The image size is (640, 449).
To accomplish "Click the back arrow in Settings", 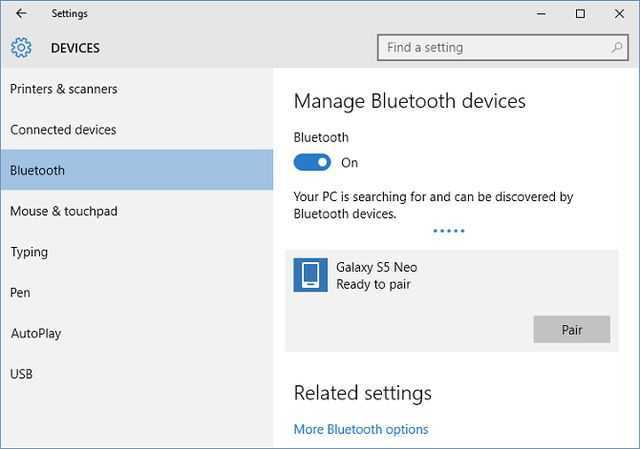I will click(21, 13).
